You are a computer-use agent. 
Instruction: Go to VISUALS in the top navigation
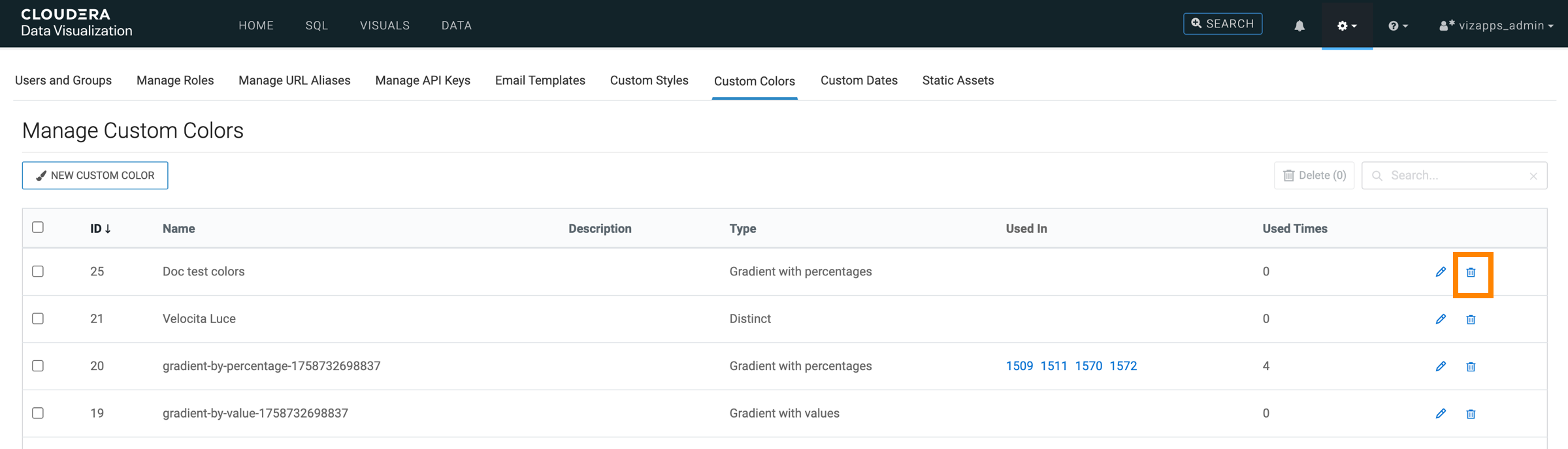(x=385, y=25)
